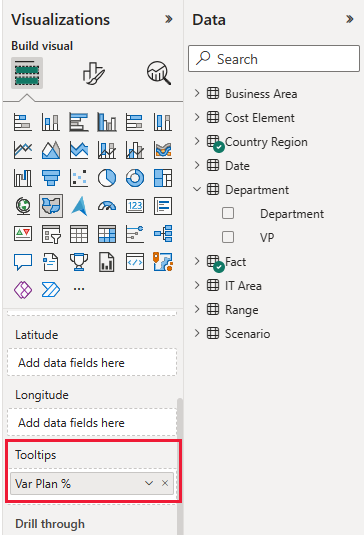Select the ribbon chart visual

point(163,150)
